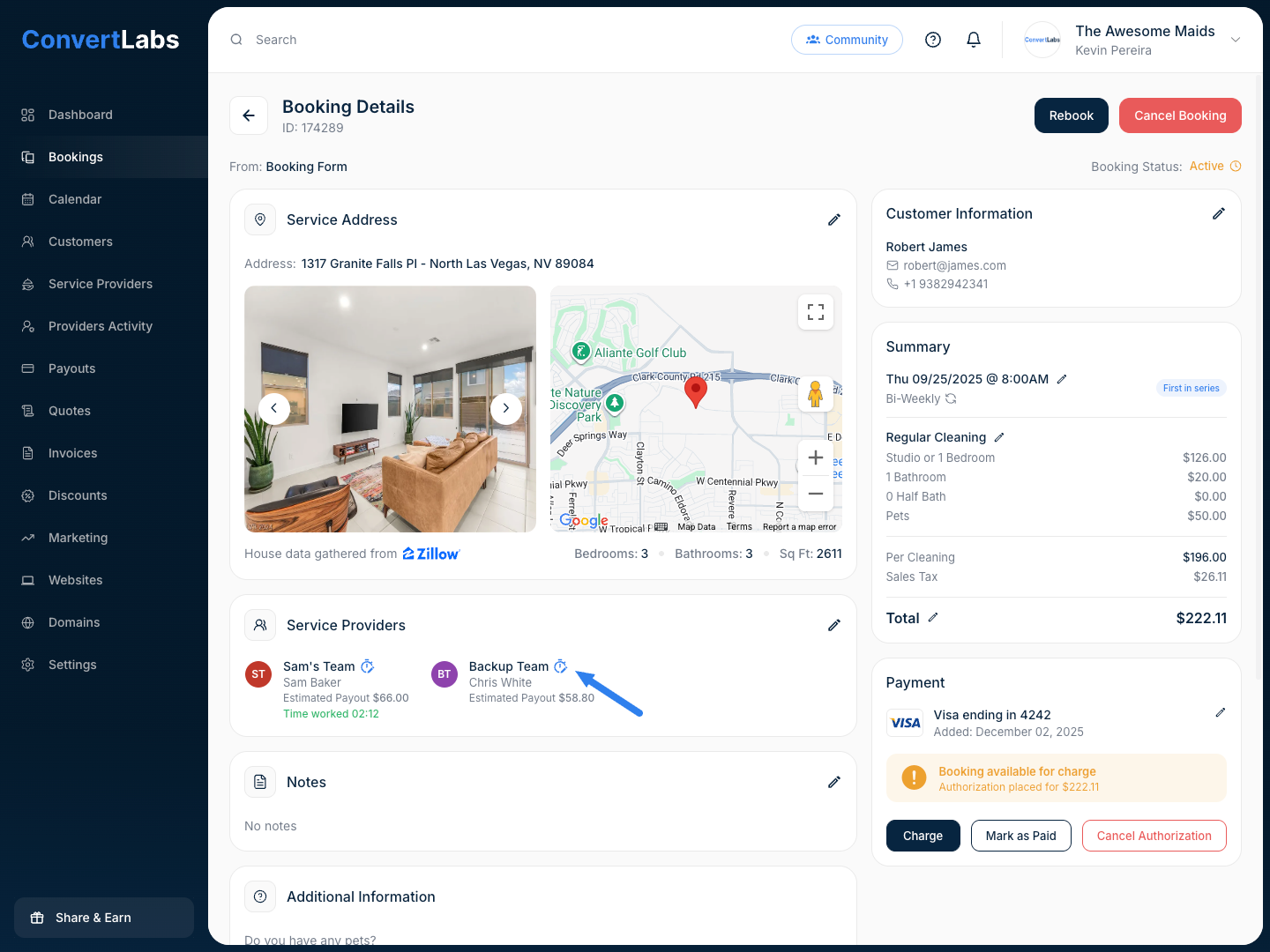Screen dimensions: 1270x952
Task: Click the map Terms link
Action: coord(739,527)
